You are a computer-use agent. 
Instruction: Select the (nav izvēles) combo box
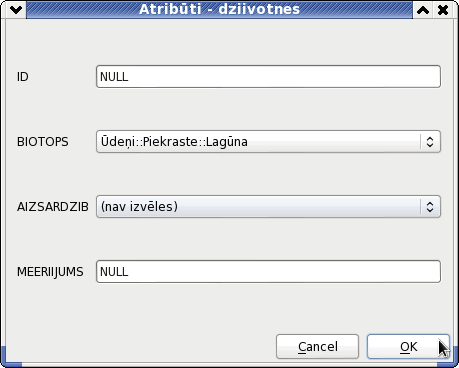(268, 207)
